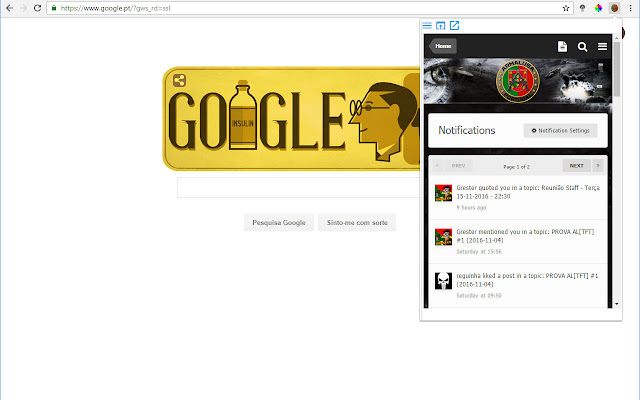Focus the Google search input box
The height and width of the screenshot is (400, 640).
pyautogui.click(x=298, y=188)
